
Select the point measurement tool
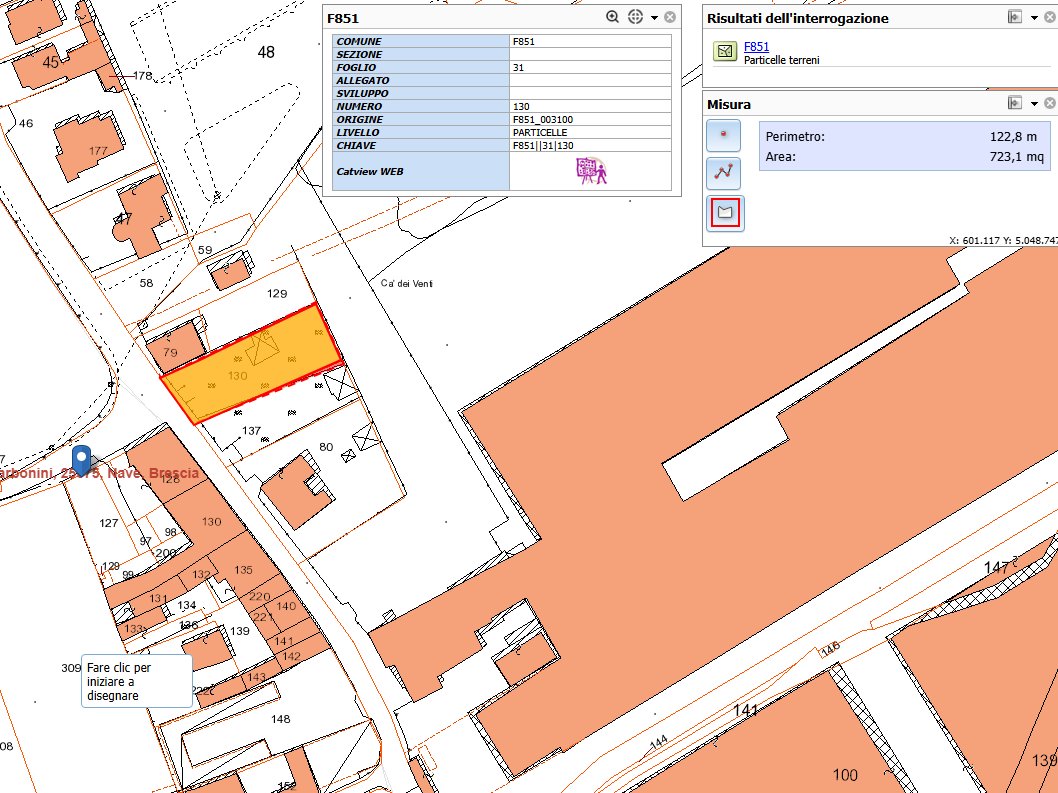click(724, 135)
